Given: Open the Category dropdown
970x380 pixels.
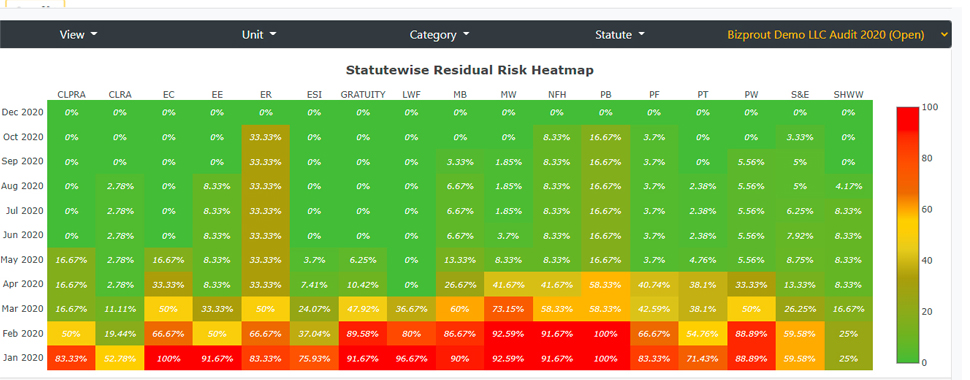Looking at the screenshot, I should pos(439,35).
